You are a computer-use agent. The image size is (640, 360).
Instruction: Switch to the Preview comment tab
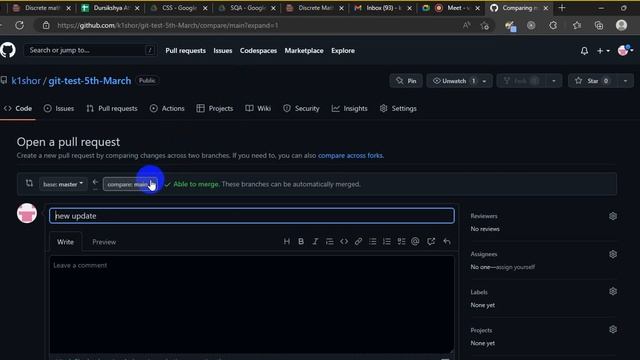pos(104,242)
